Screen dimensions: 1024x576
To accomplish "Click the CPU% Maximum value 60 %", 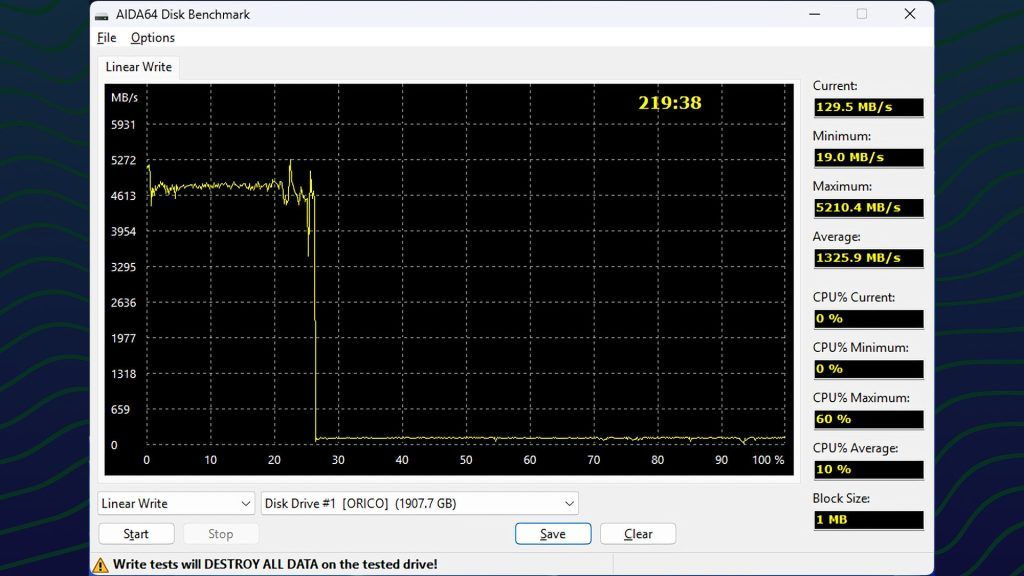I will coord(868,419).
